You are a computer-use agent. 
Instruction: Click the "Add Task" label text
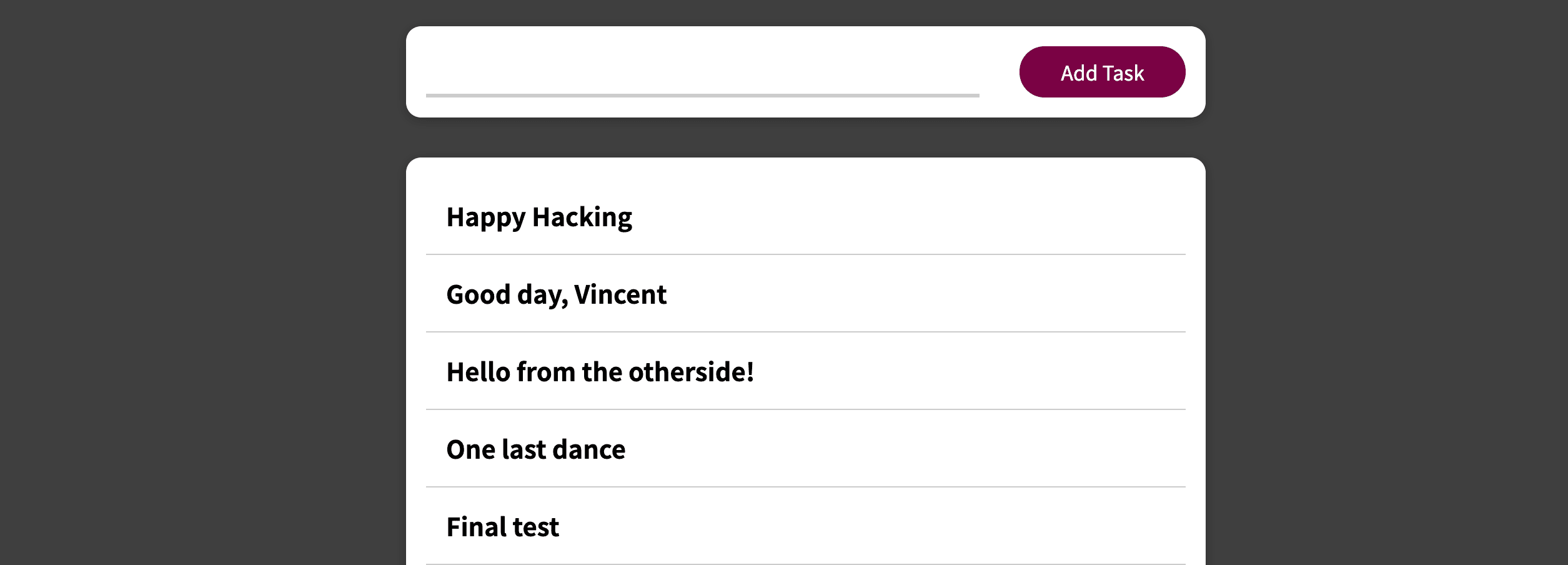(1102, 73)
